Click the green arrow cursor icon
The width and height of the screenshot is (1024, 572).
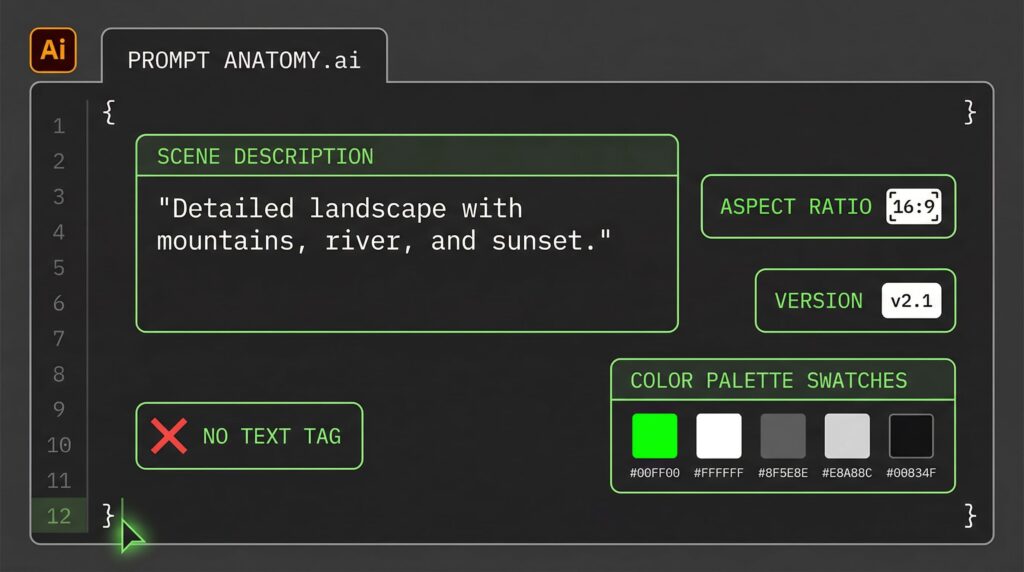(131, 534)
